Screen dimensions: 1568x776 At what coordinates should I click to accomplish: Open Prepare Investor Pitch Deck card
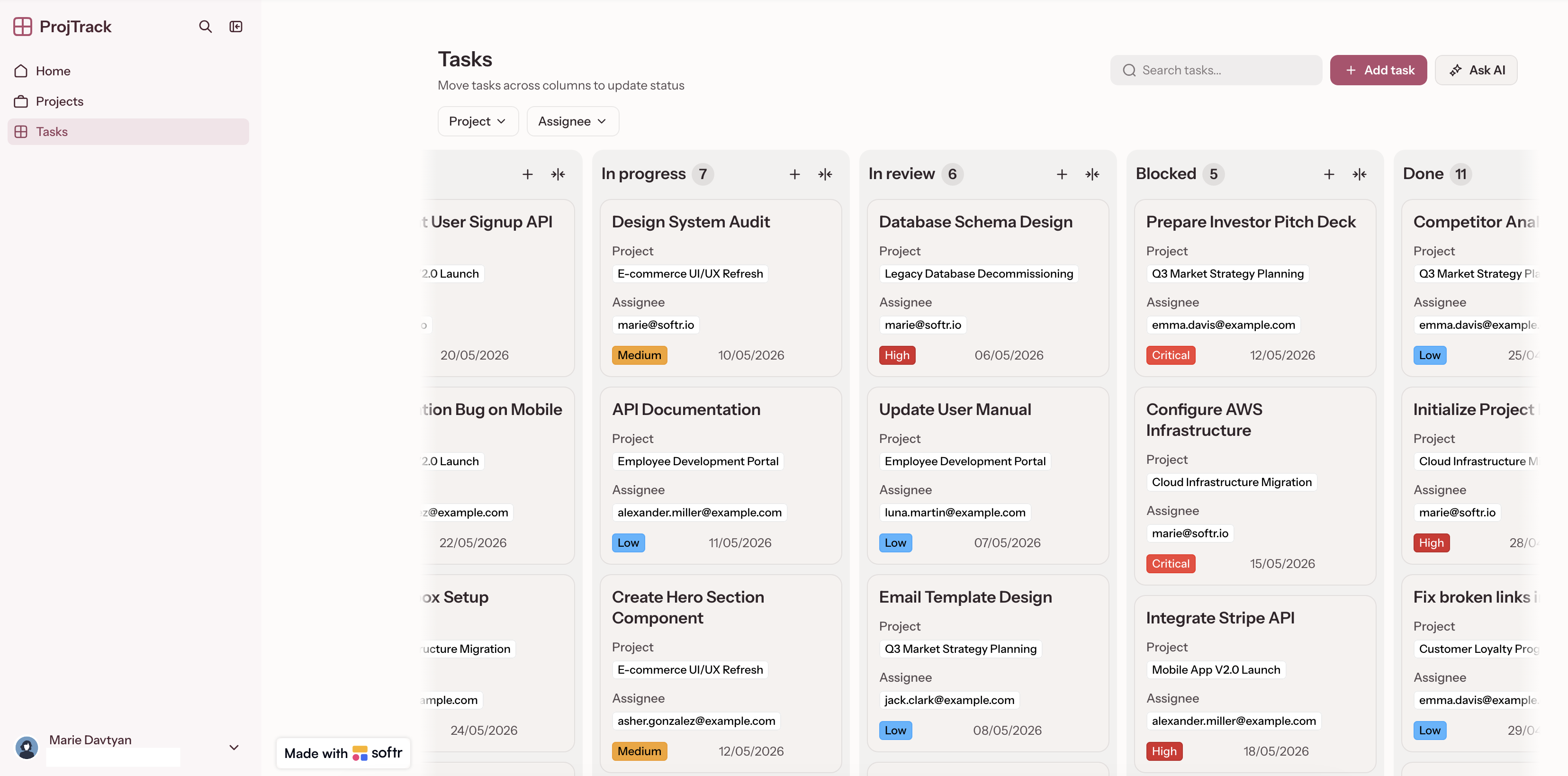coord(1254,288)
